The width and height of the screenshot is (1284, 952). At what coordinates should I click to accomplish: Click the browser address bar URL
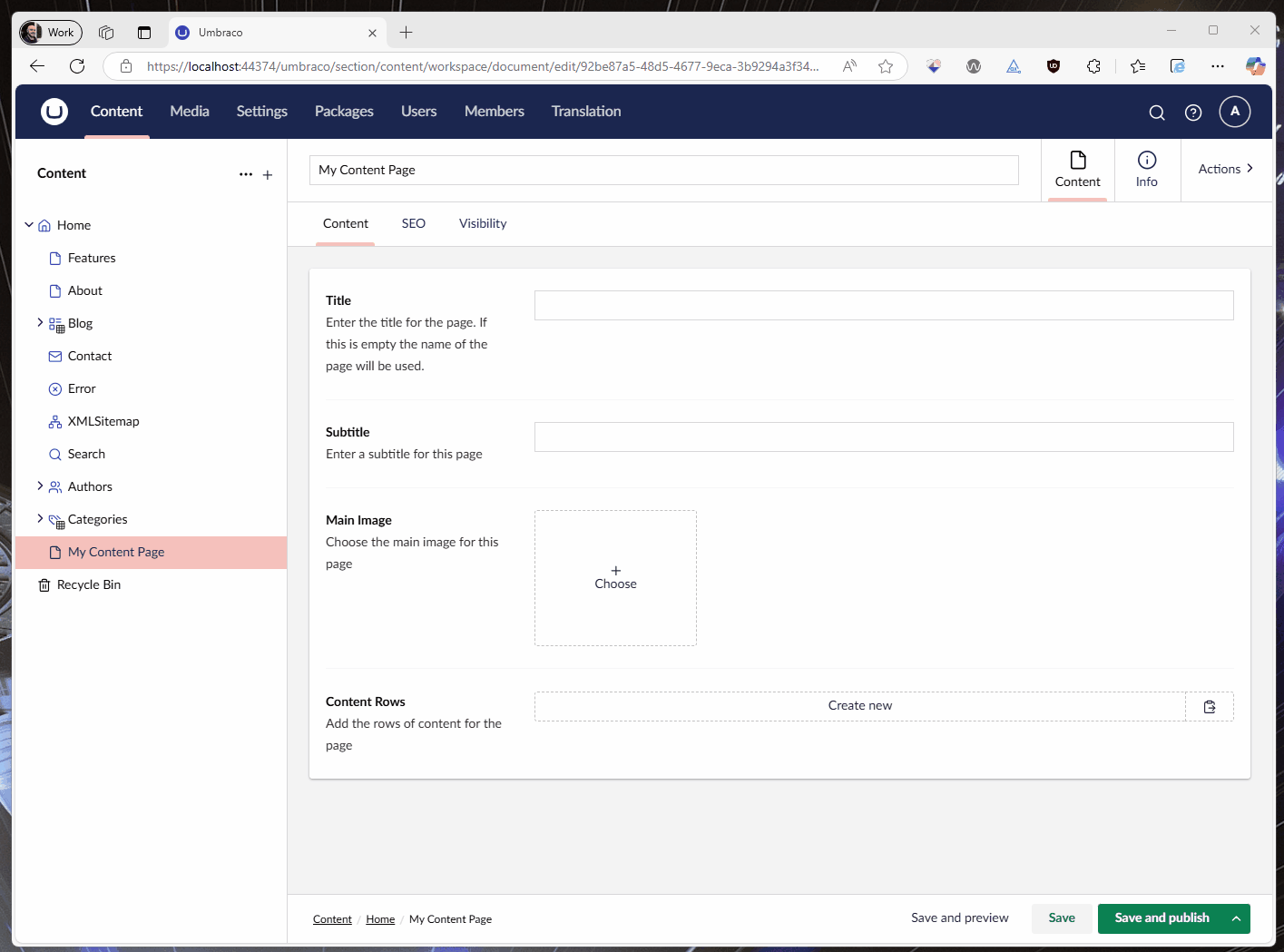point(483,66)
